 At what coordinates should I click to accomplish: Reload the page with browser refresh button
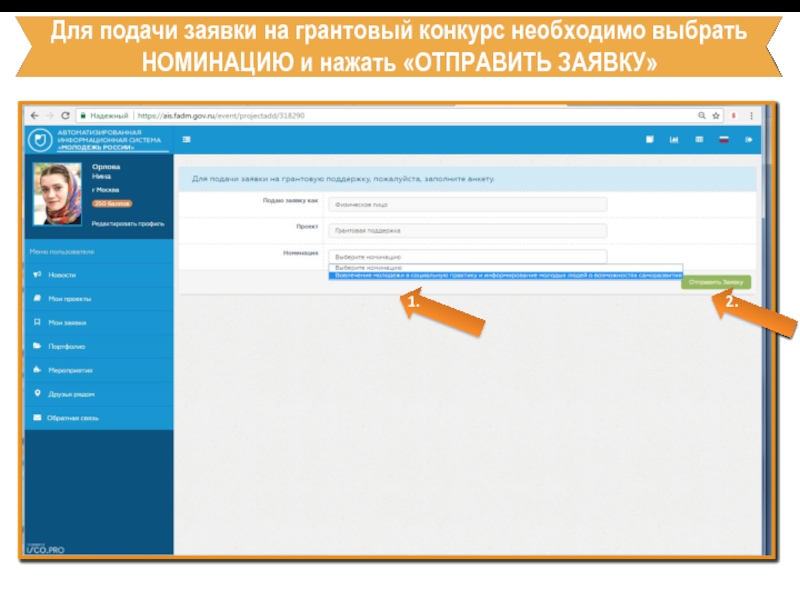(65, 115)
